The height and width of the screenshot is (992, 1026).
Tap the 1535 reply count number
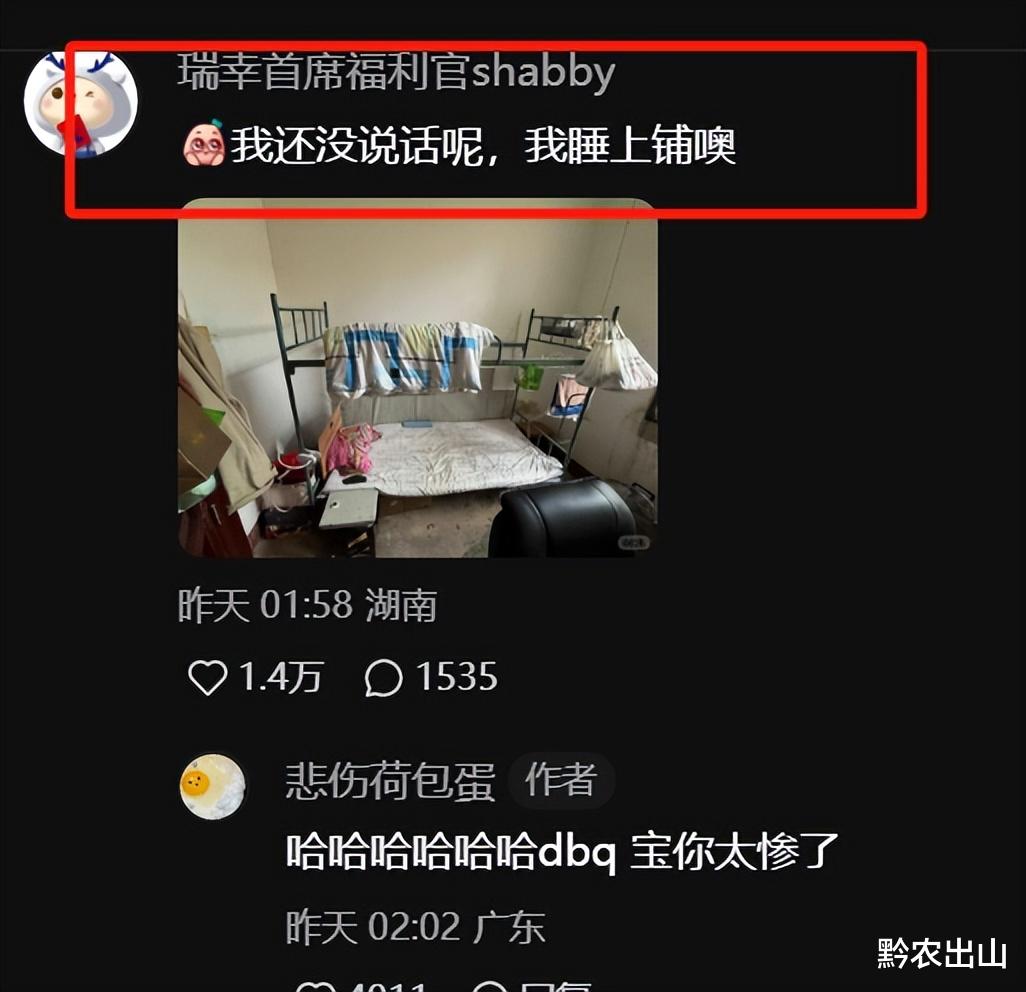click(x=457, y=677)
